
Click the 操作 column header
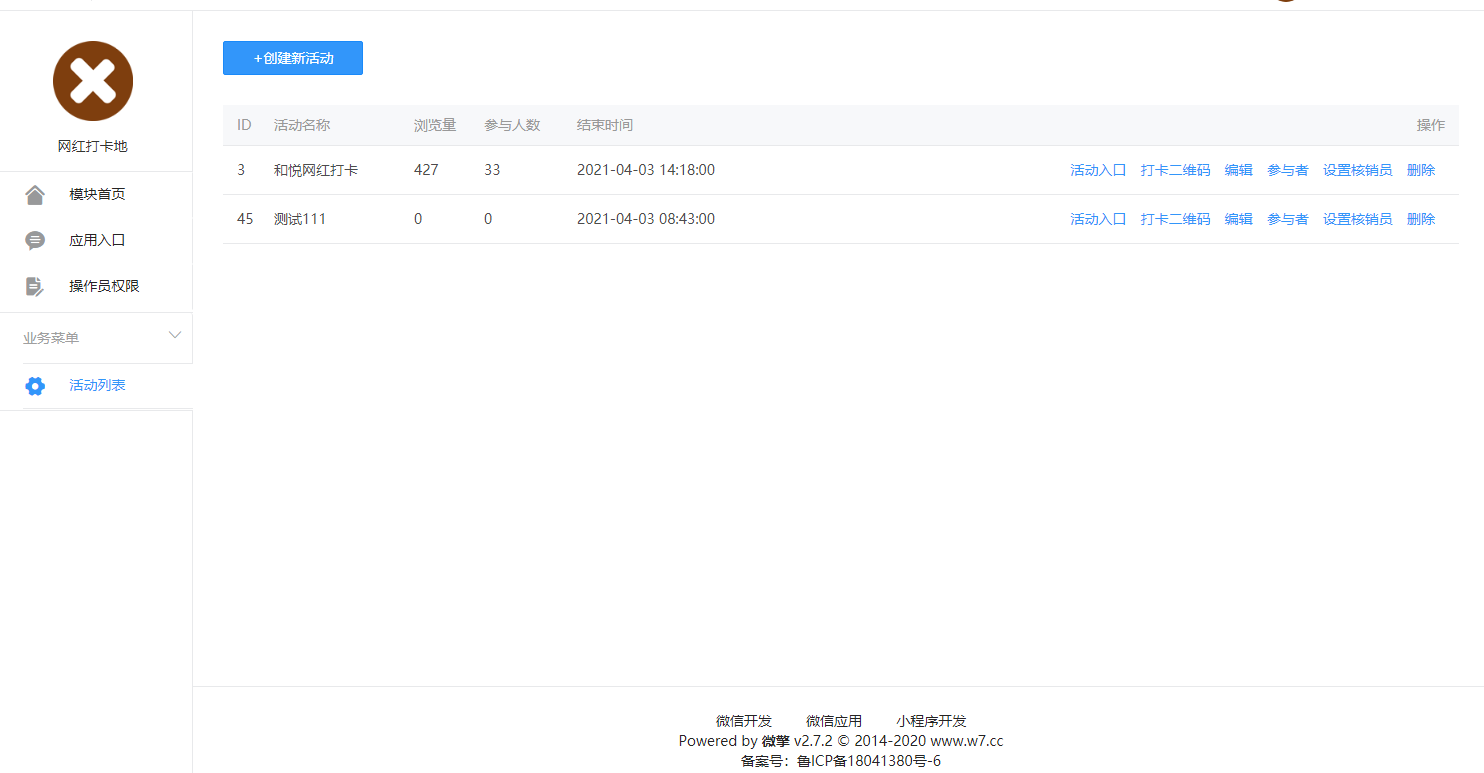[1431, 125]
